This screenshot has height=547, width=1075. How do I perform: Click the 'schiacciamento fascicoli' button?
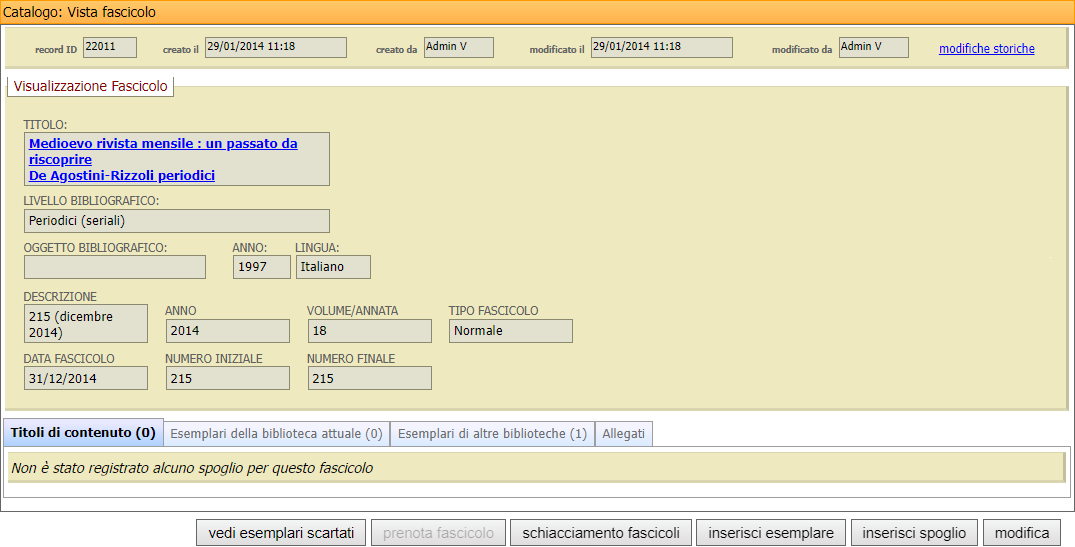pyautogui.click(x=601, y=533)
